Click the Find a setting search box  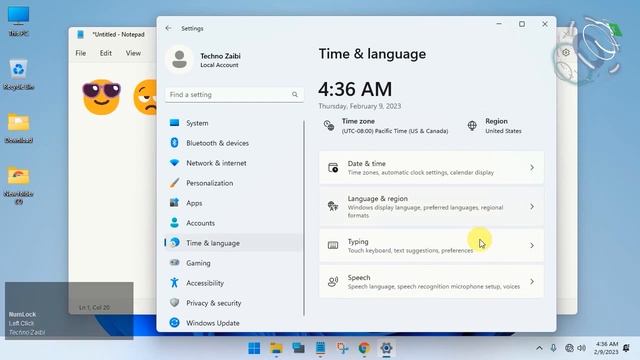coord(234,94)
